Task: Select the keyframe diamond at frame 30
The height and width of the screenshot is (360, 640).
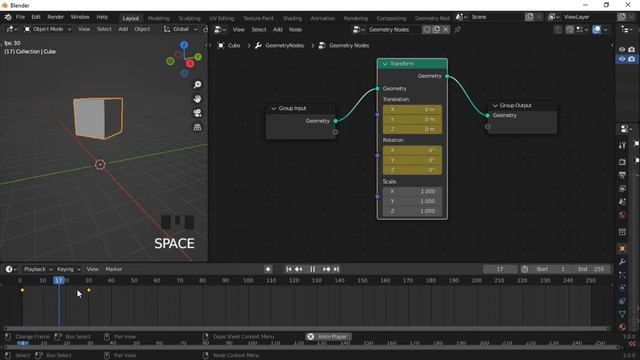Action: [x=89, y=290]
